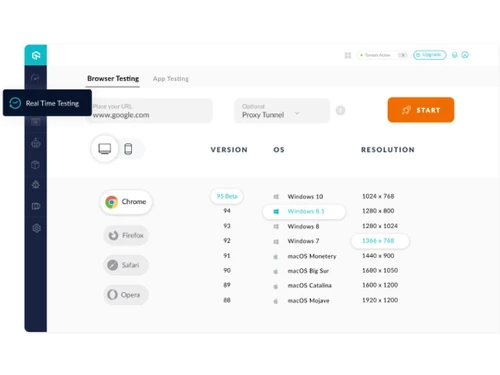500x375 pixels.
Task: Select Chrome version 92
Action: pos(227,241)
